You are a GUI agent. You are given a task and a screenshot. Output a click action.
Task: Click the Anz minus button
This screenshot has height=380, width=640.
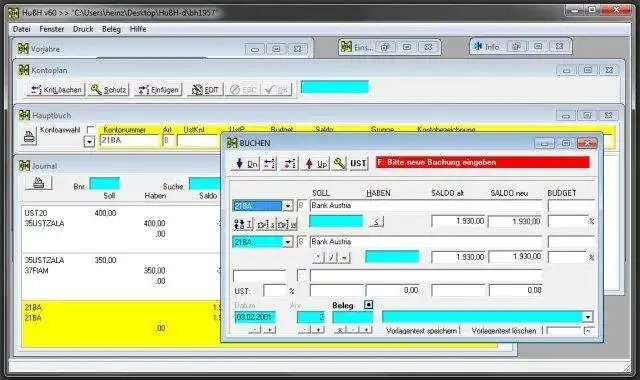coord(304,330)
